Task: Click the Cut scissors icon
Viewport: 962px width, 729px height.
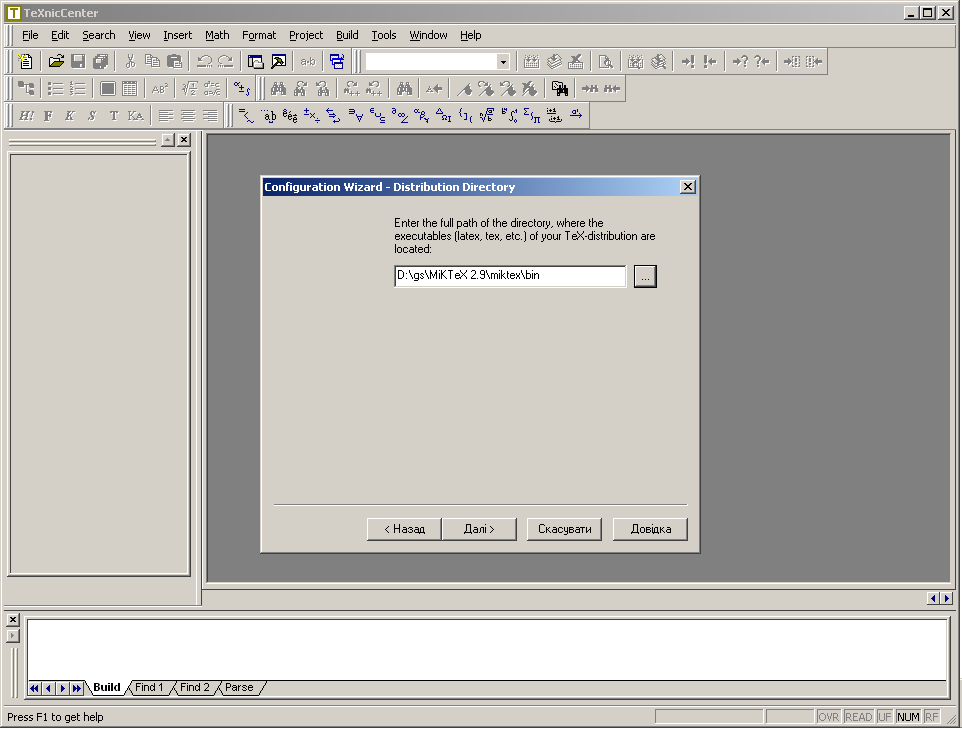Action: tap(130, 62)
